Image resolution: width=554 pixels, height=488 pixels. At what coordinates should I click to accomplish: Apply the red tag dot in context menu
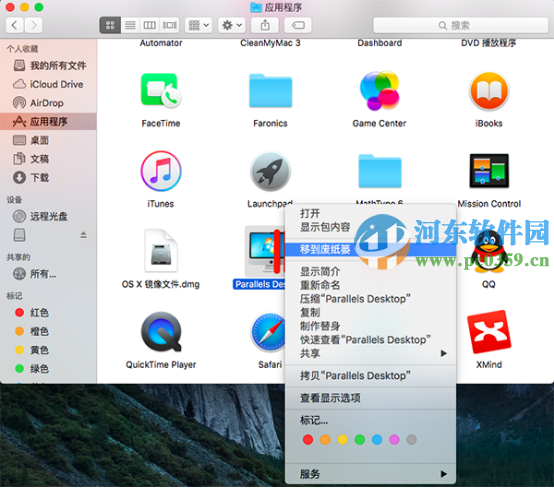pyautogui.click(x=308, y=440)
